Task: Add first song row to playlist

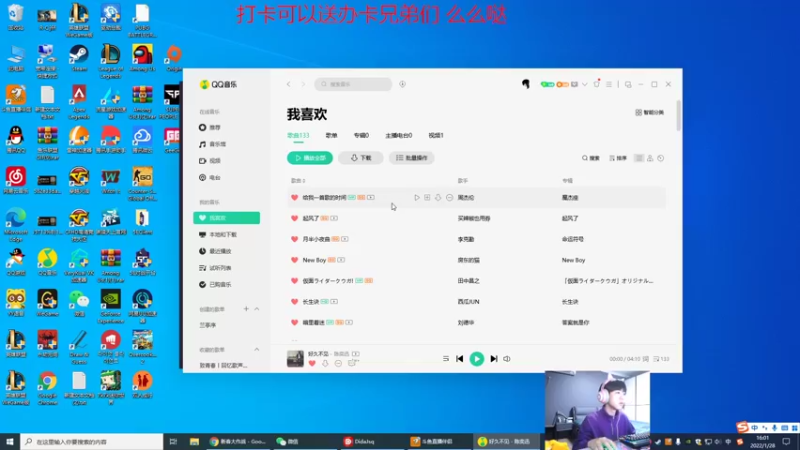Action: coord(427,197)
